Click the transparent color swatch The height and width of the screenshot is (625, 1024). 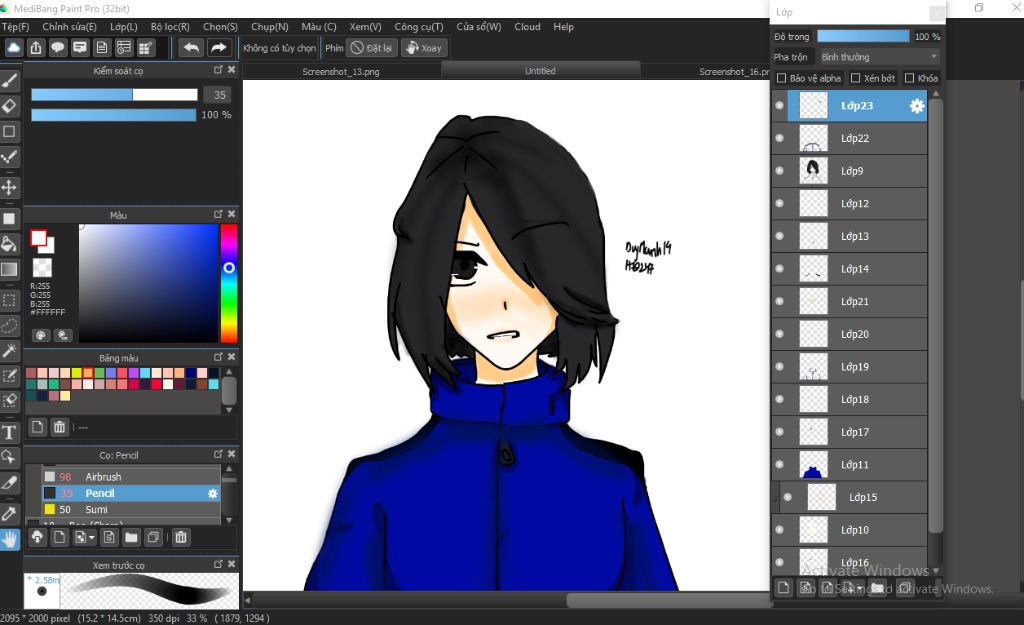pos(42,268)
